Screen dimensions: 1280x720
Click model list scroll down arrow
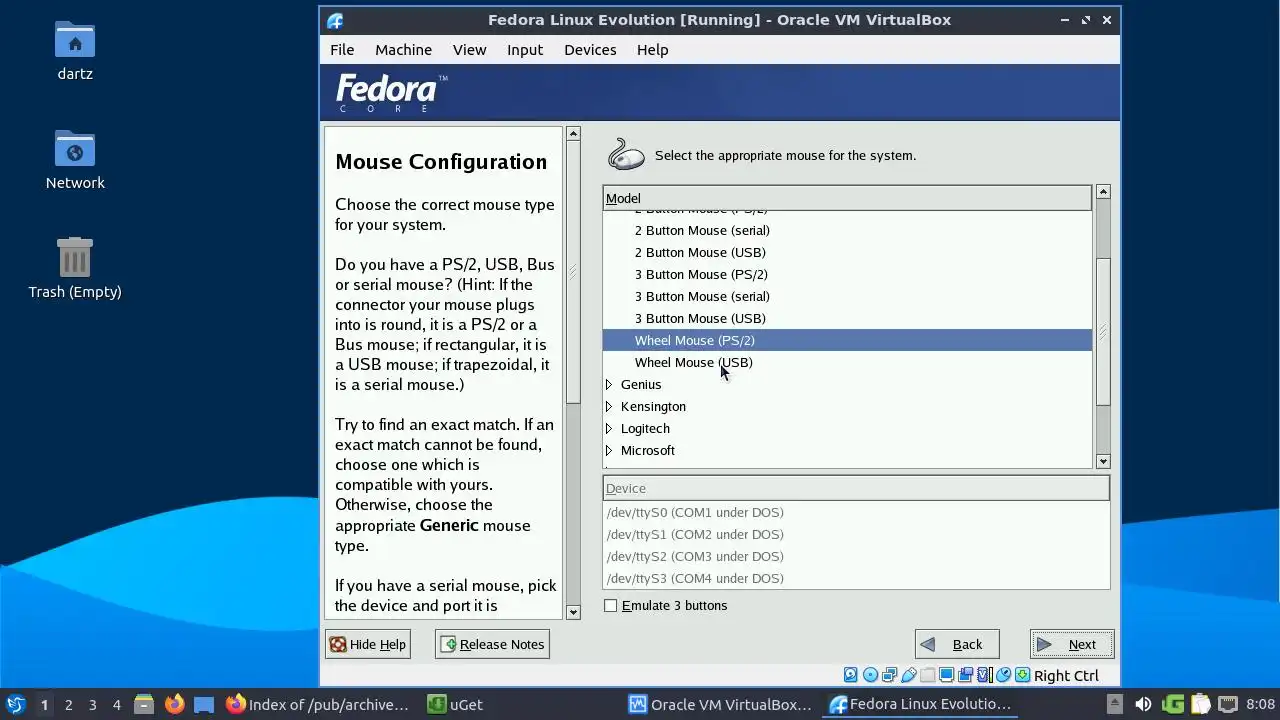pyautogui.click(x=1103, y=461)
